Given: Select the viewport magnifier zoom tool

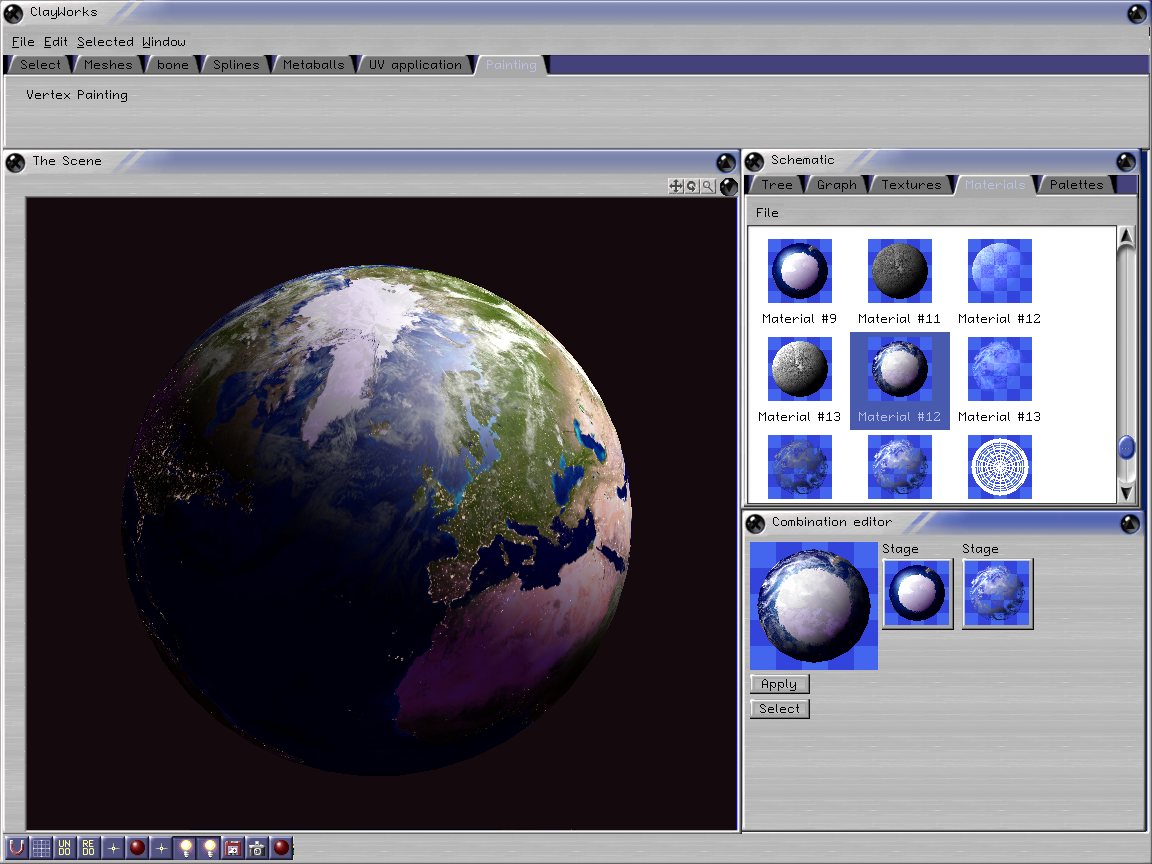Looking at the screenshot, I should tap(708, 186).
